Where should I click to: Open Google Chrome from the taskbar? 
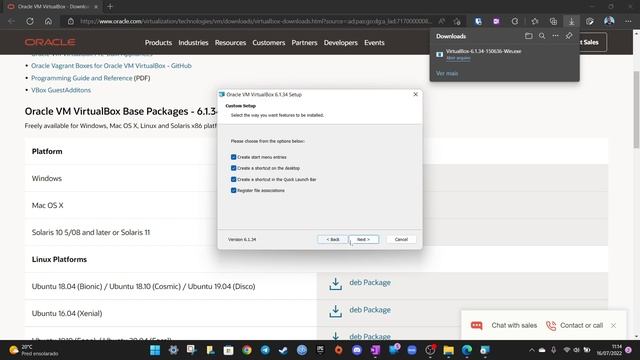[247, 350]
